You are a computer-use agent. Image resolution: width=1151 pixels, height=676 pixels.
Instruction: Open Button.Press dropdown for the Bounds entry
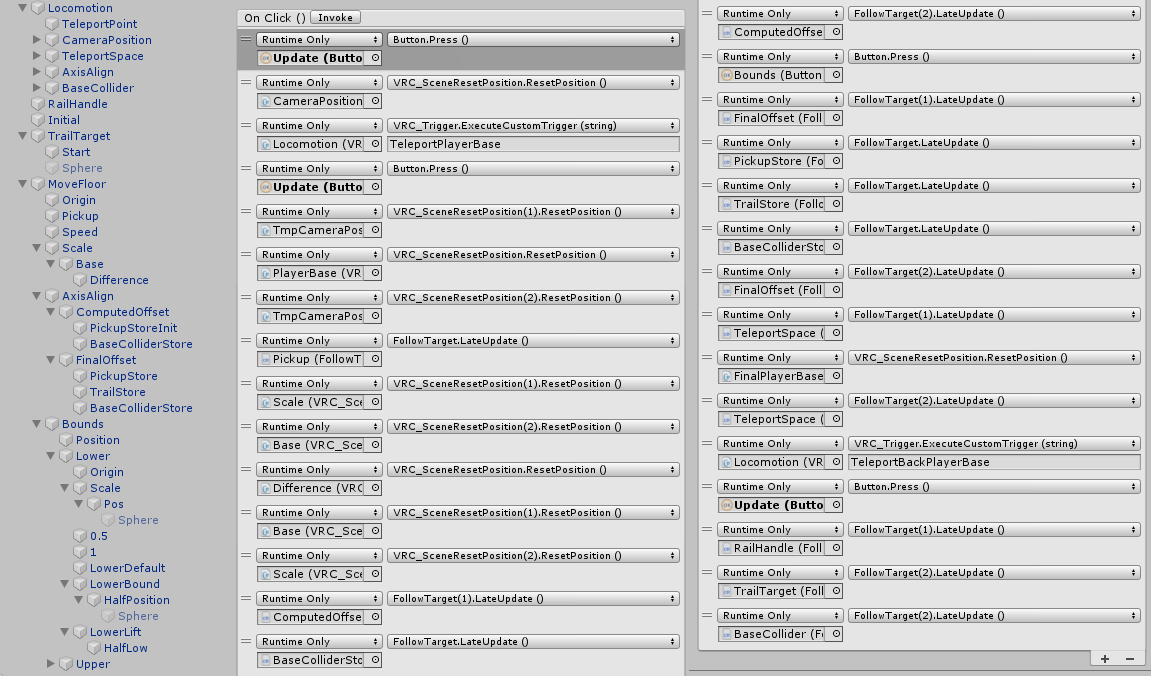994,57
